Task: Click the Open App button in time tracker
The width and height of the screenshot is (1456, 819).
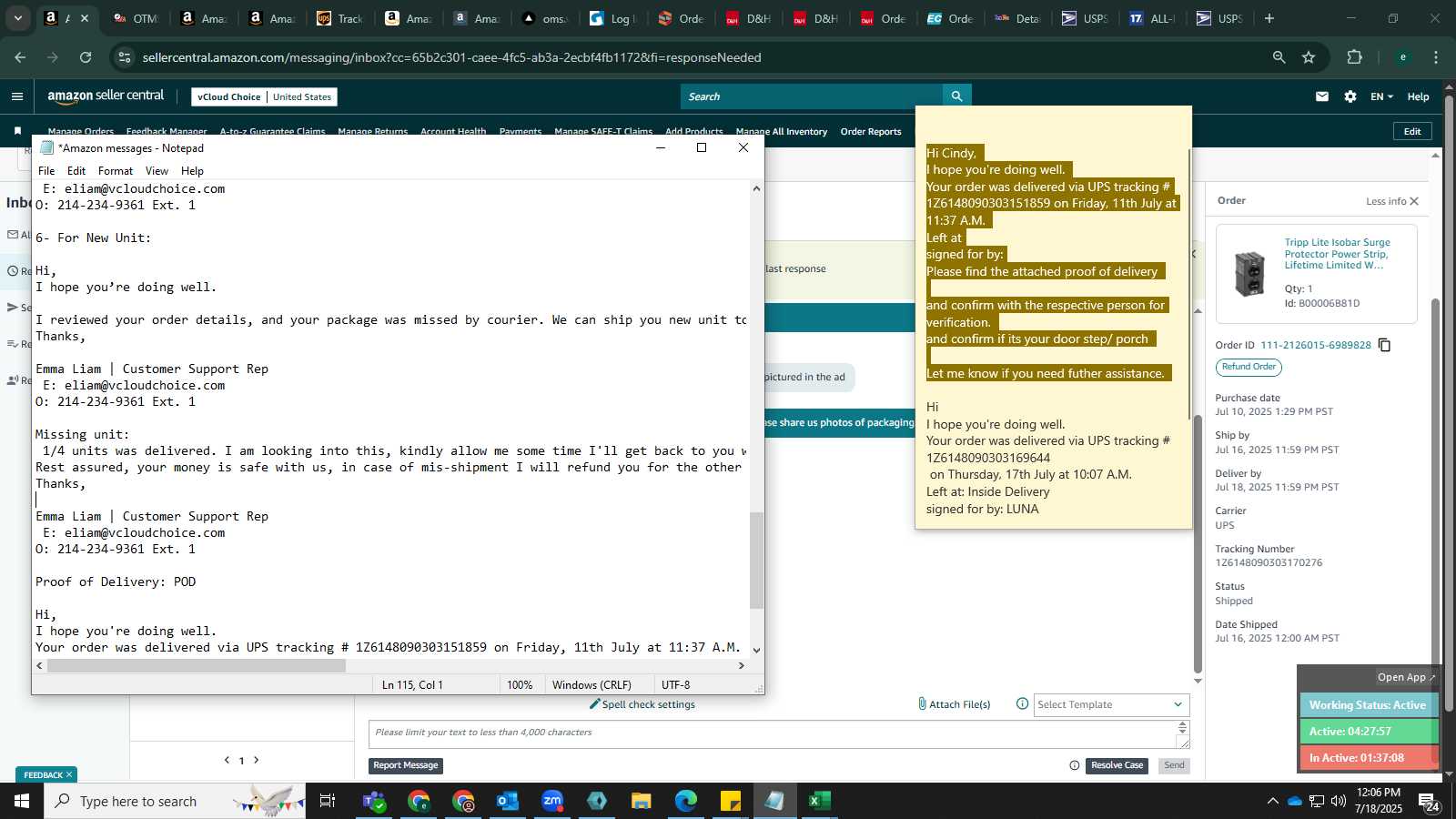Action: pos(1406,677)
